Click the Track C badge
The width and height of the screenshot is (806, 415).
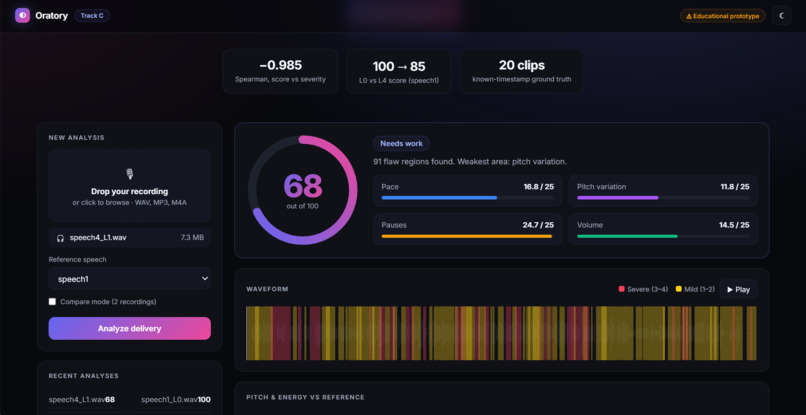pyautogui.click(x=92, y=15)
